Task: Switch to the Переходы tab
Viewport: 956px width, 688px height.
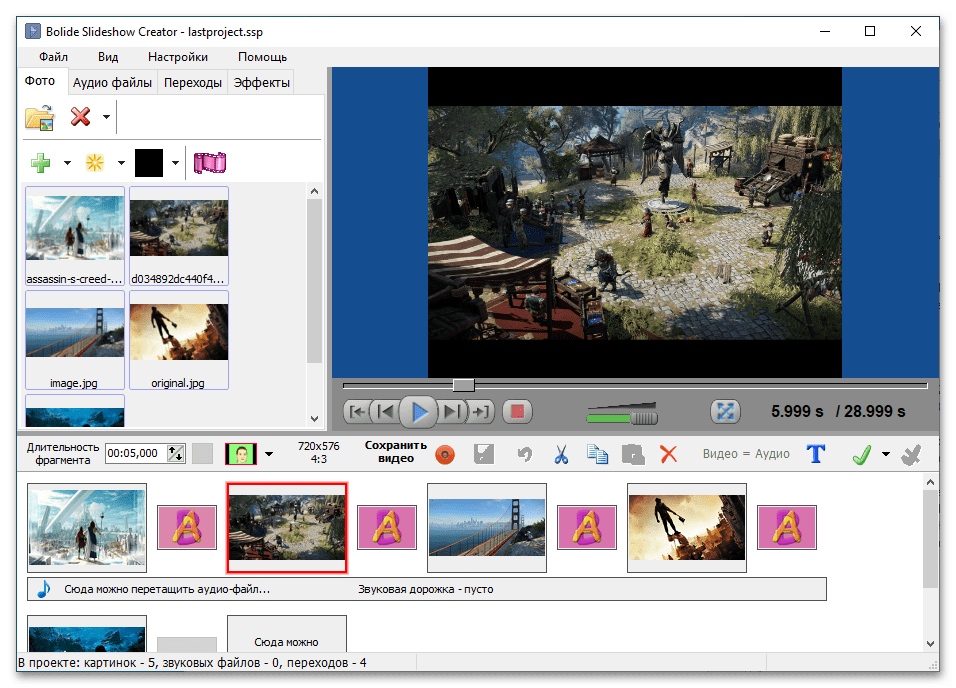Action: coord(193,83)
